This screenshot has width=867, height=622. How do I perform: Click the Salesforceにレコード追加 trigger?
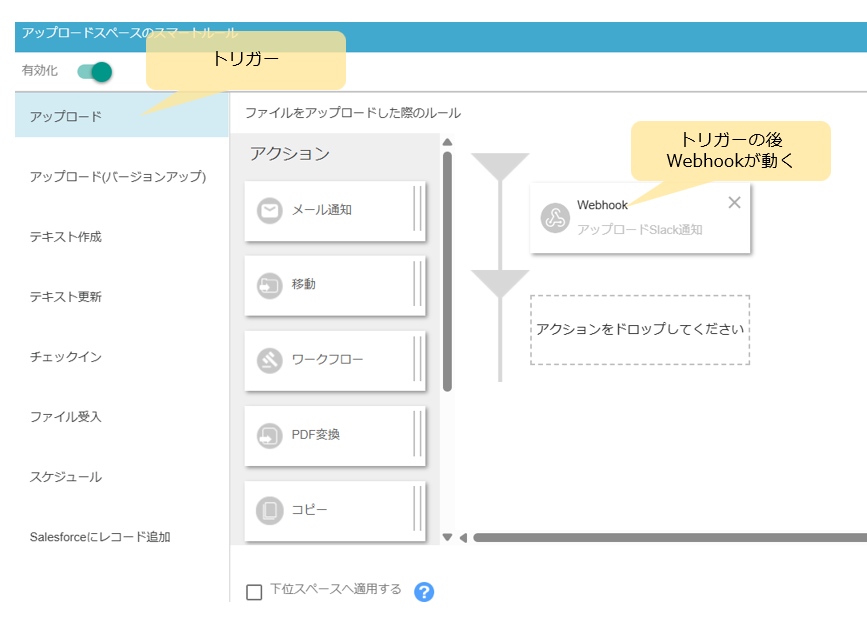coord(100,537)
